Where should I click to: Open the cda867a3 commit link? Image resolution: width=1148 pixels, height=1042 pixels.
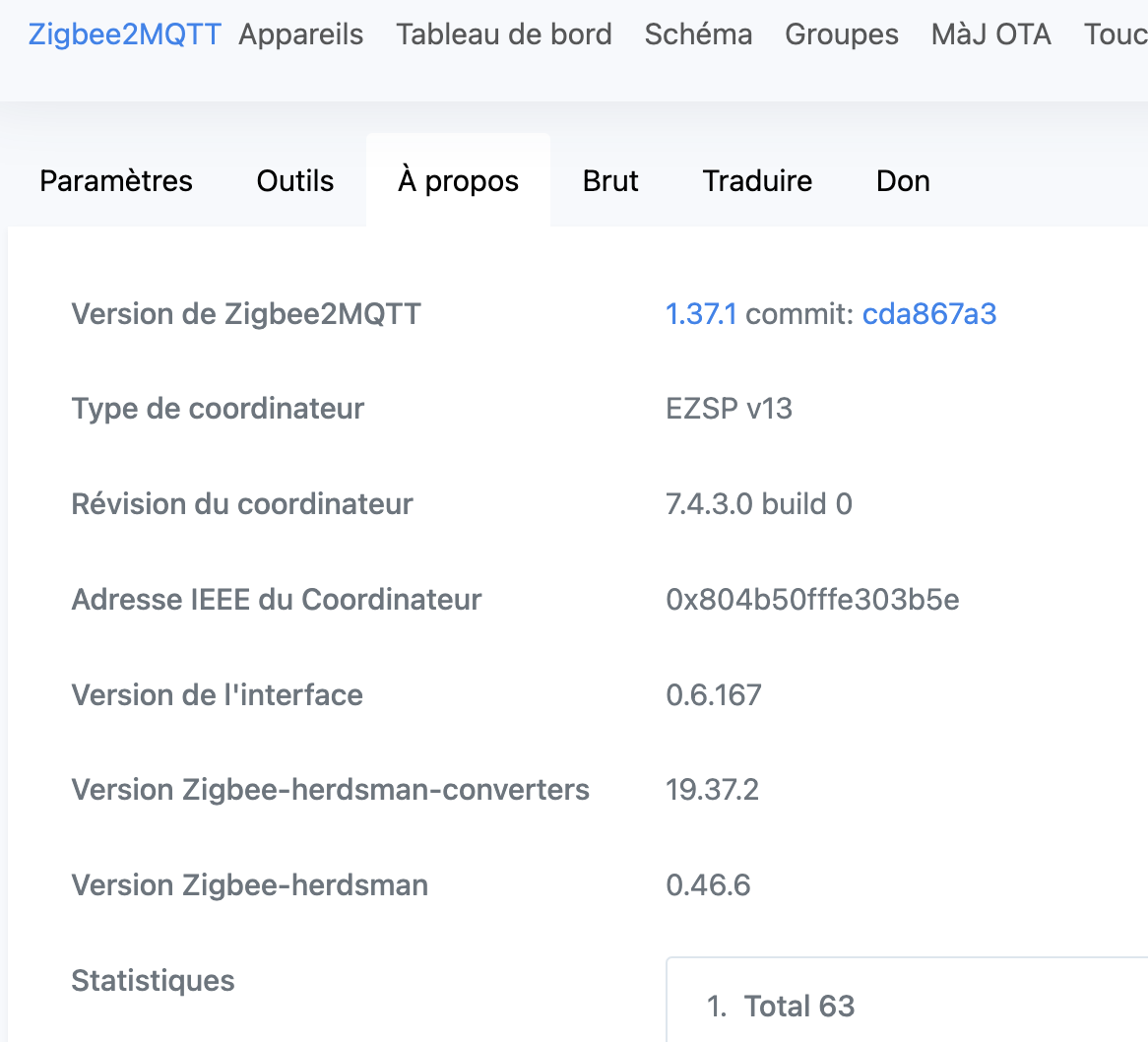(x=929, y=314)
